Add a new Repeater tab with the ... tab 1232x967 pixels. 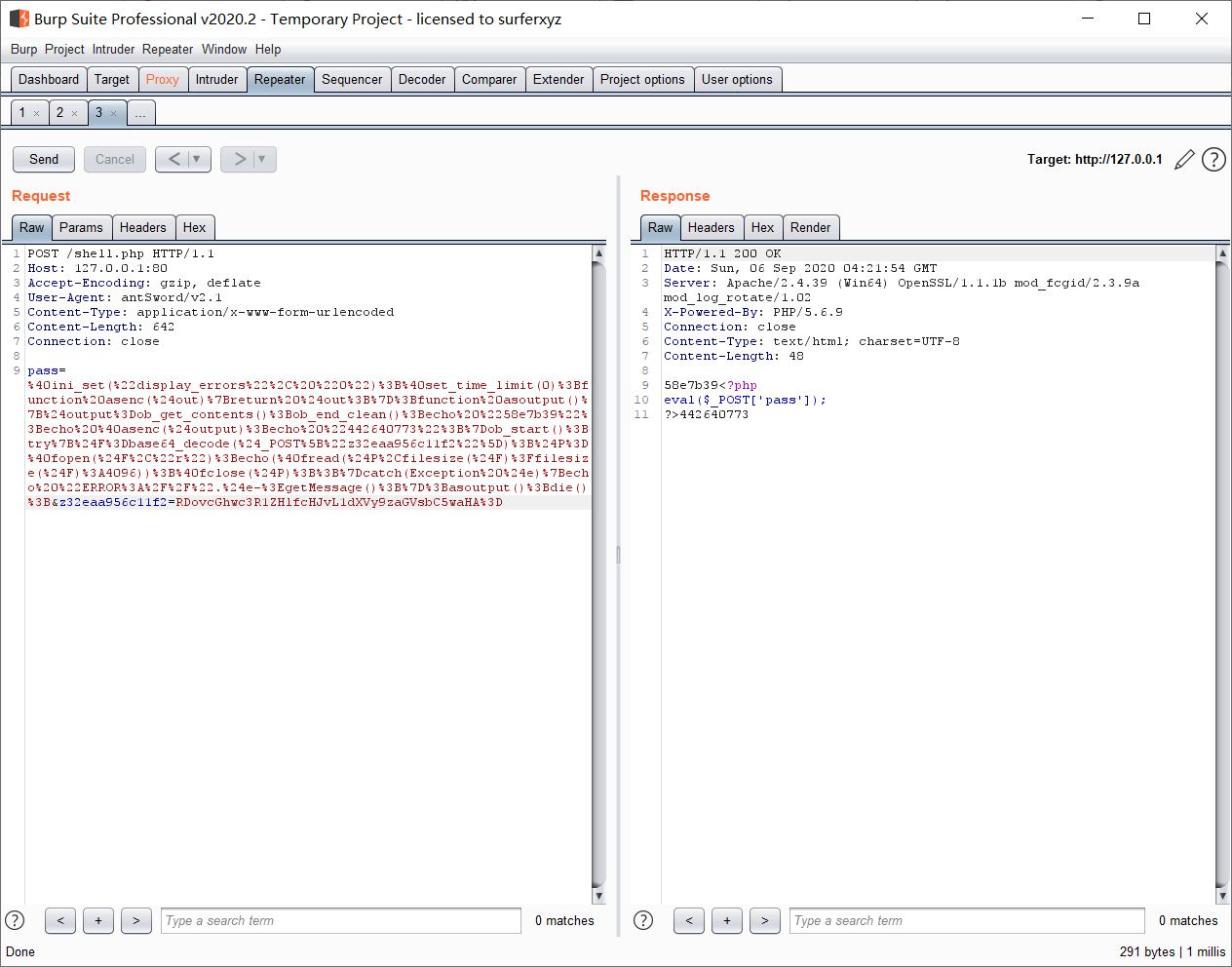pyautogui.click(x=140, y=113)
